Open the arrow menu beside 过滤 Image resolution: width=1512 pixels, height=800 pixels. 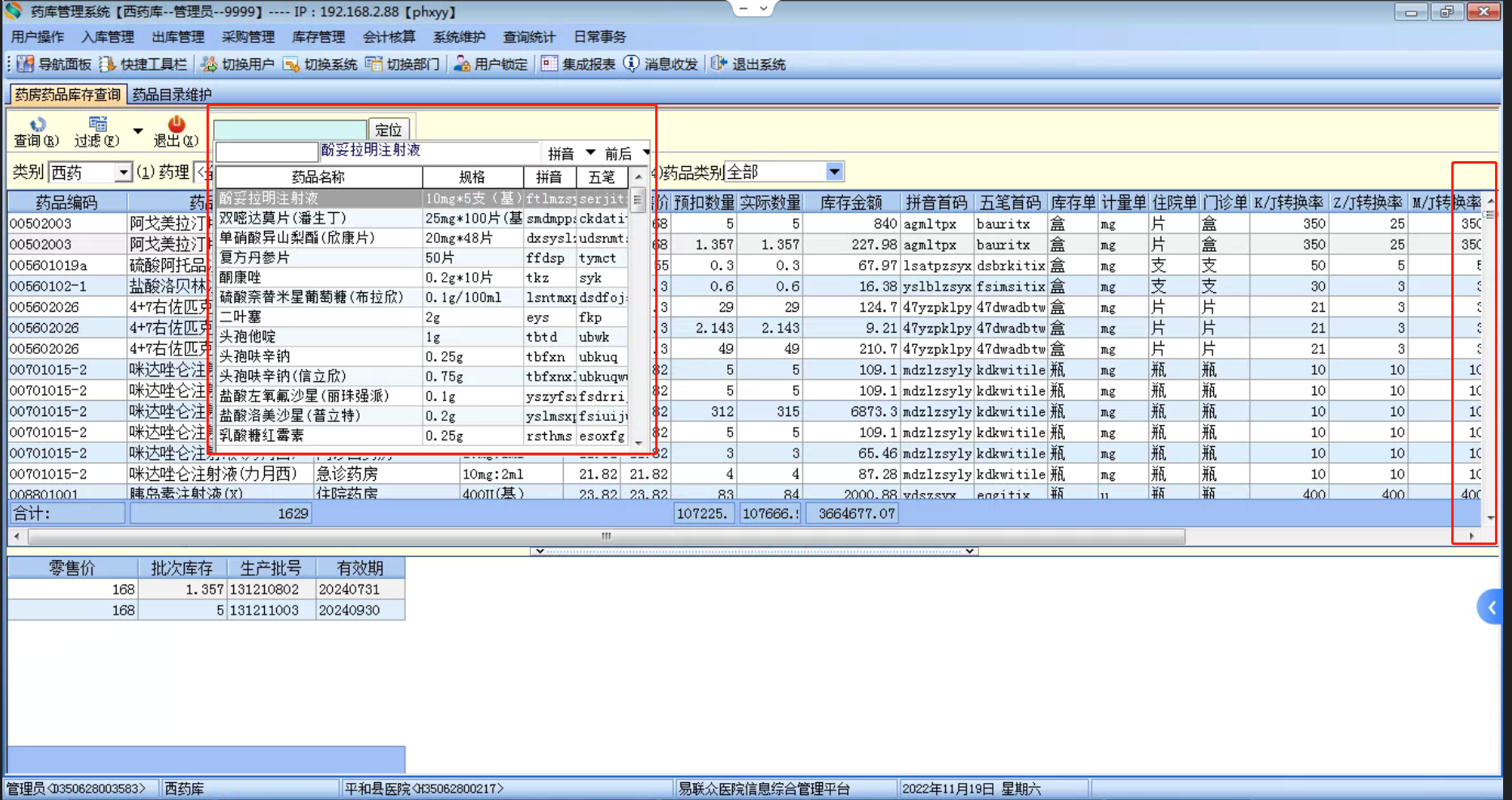click(138, 131)
